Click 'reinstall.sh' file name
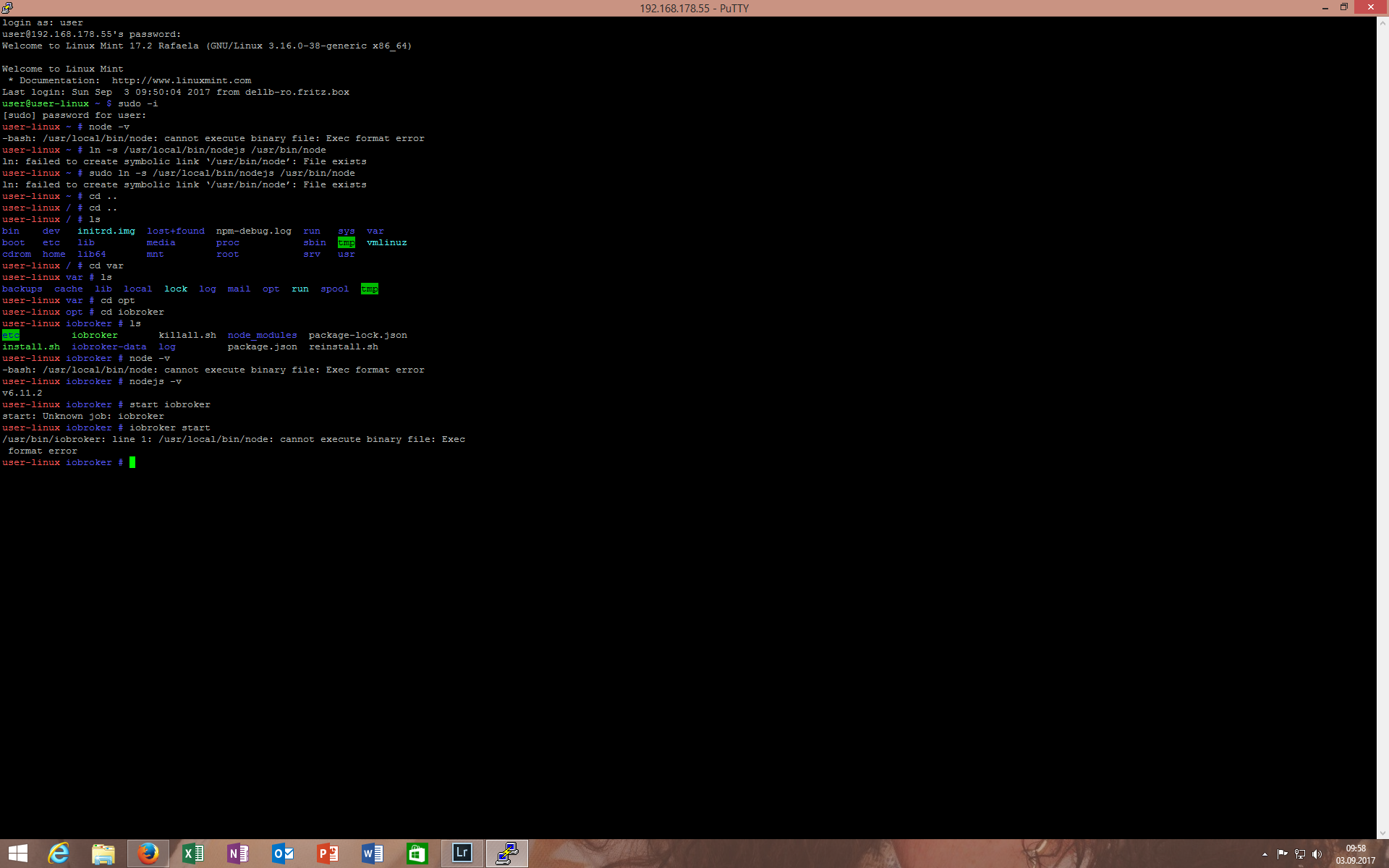This screenshot has width=1389, height=868. [344, 346]
